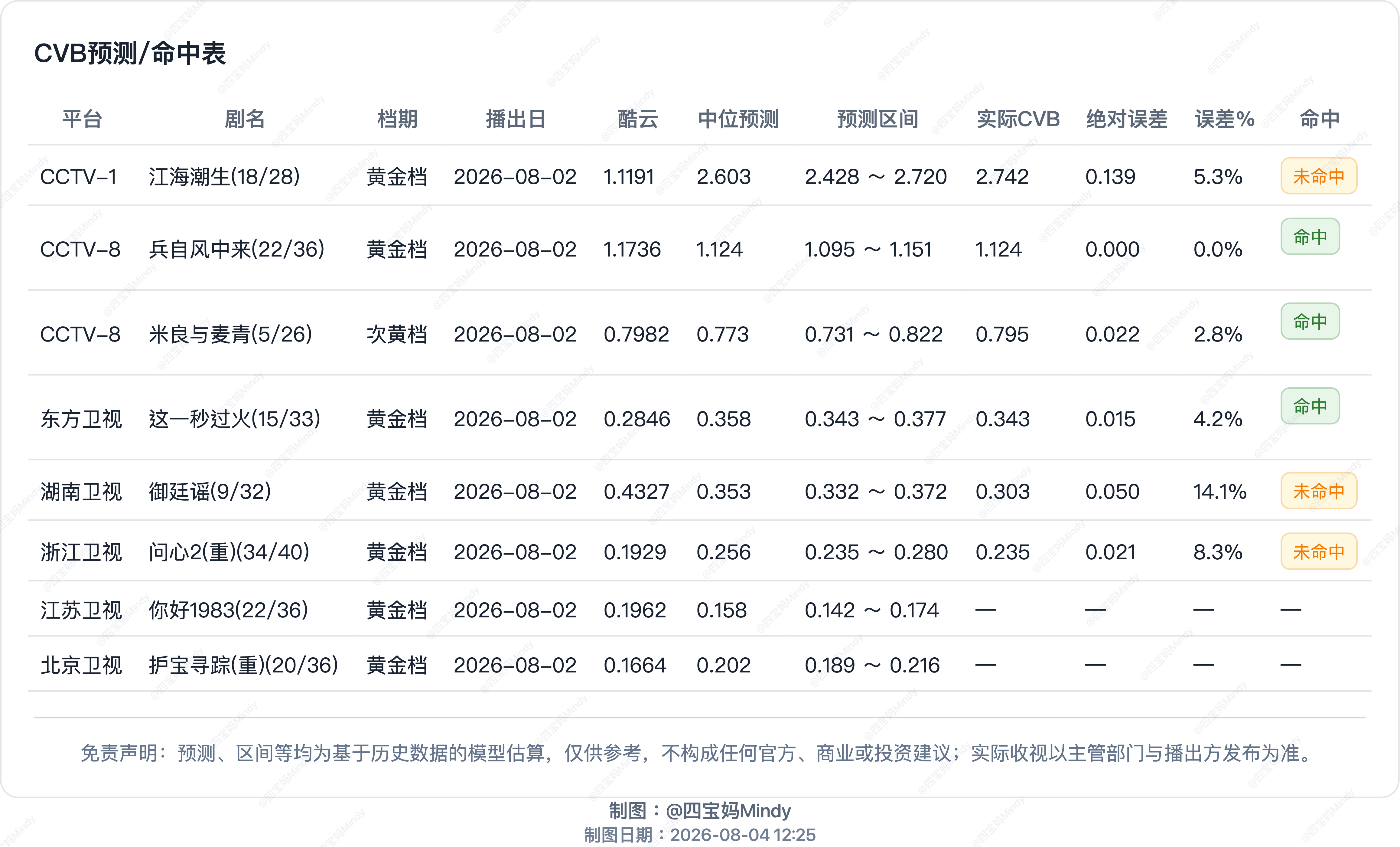
Task: Click the 酷云 value 0.1962
Action: click(635, 610)
